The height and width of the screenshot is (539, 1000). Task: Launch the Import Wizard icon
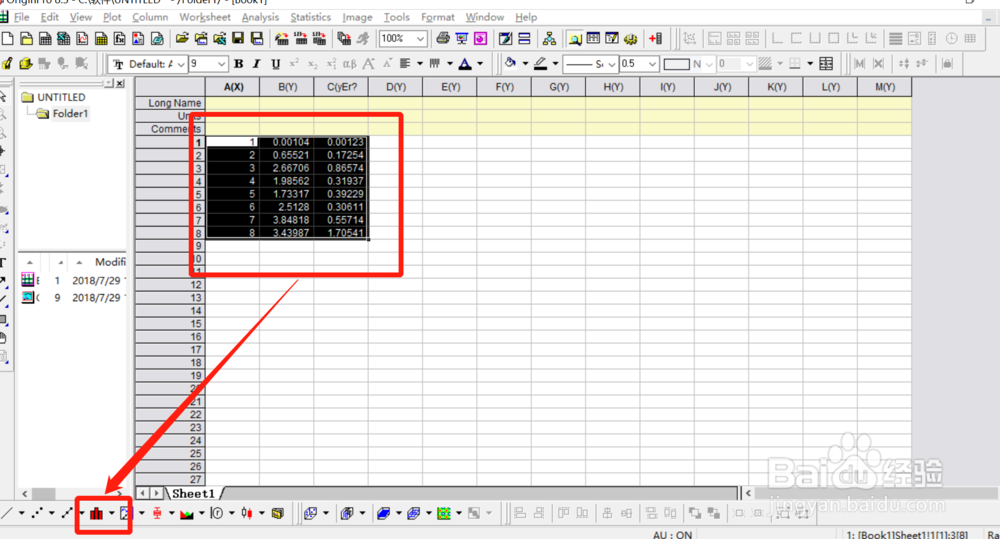tap(281, 39)
